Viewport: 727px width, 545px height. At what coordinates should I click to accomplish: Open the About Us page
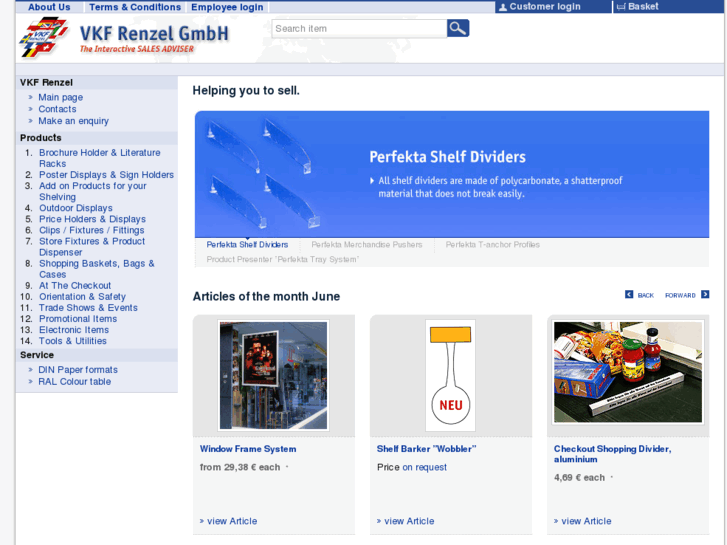[49, 7]
